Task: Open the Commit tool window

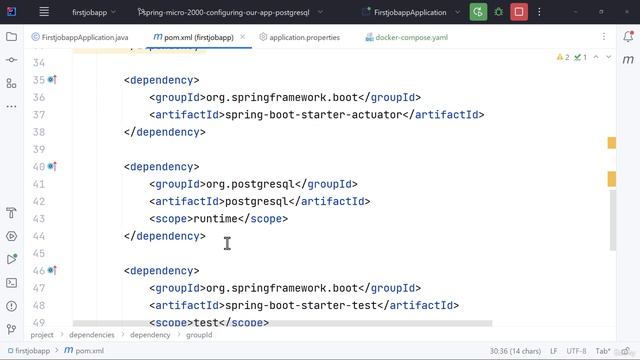Action: pyautogui.click(x=11, y=60)
